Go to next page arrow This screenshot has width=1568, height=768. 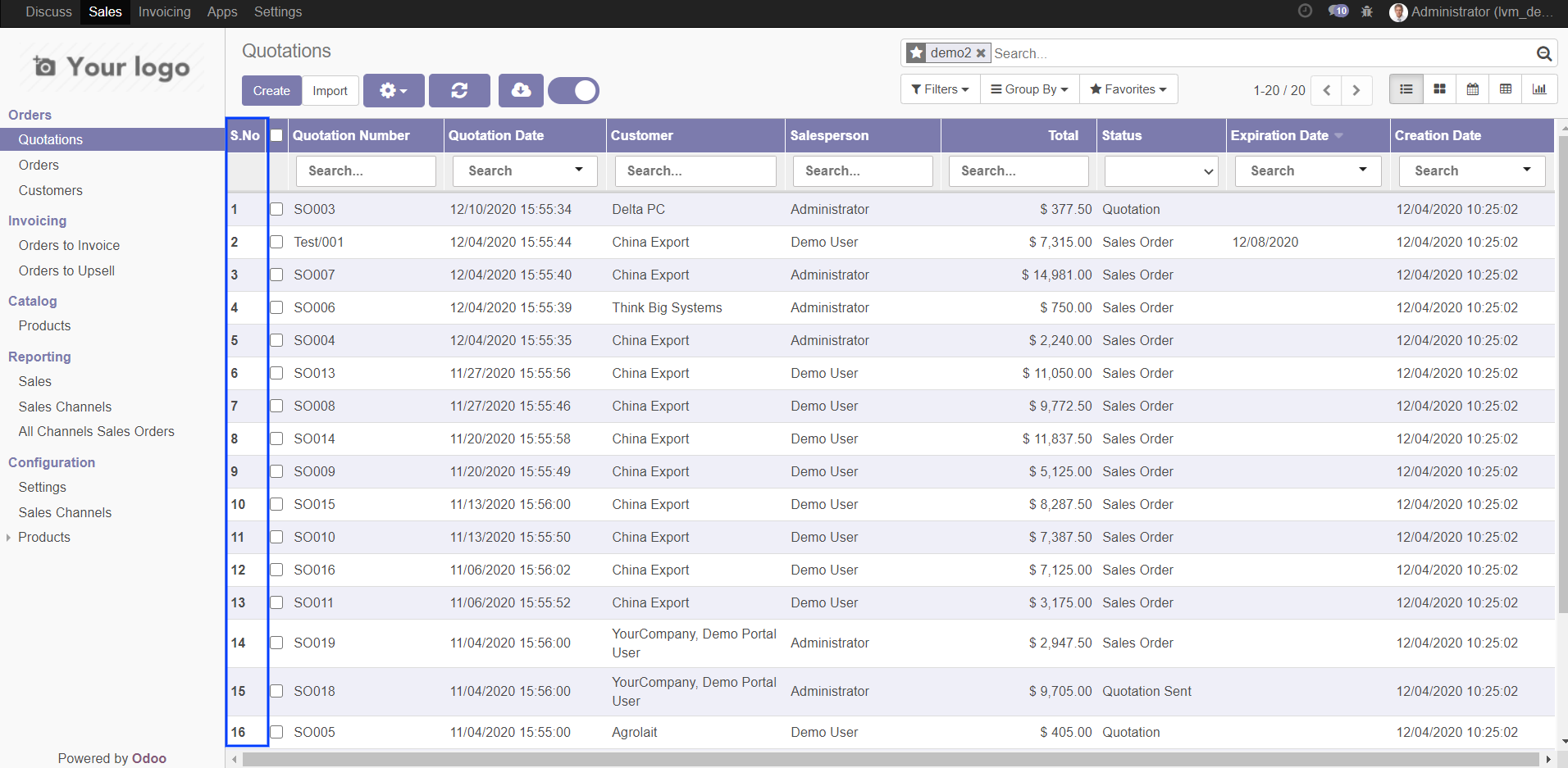tap(1356, 90)
